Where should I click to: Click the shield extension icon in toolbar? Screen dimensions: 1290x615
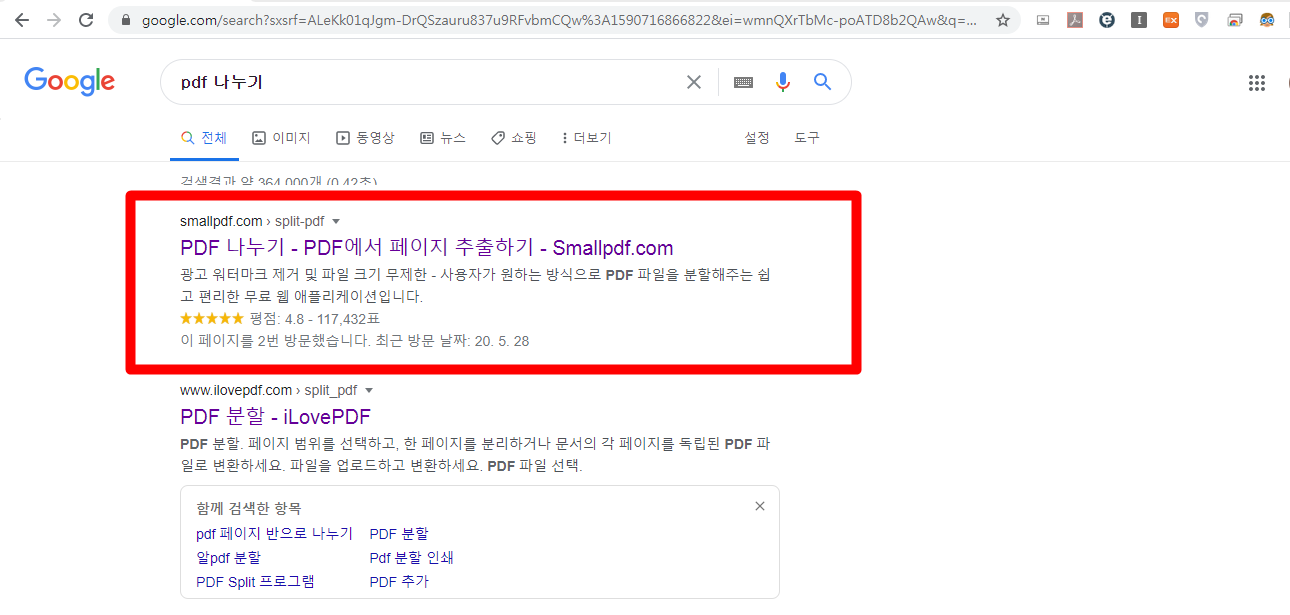pyautogui.click(x=1202, y=20)
